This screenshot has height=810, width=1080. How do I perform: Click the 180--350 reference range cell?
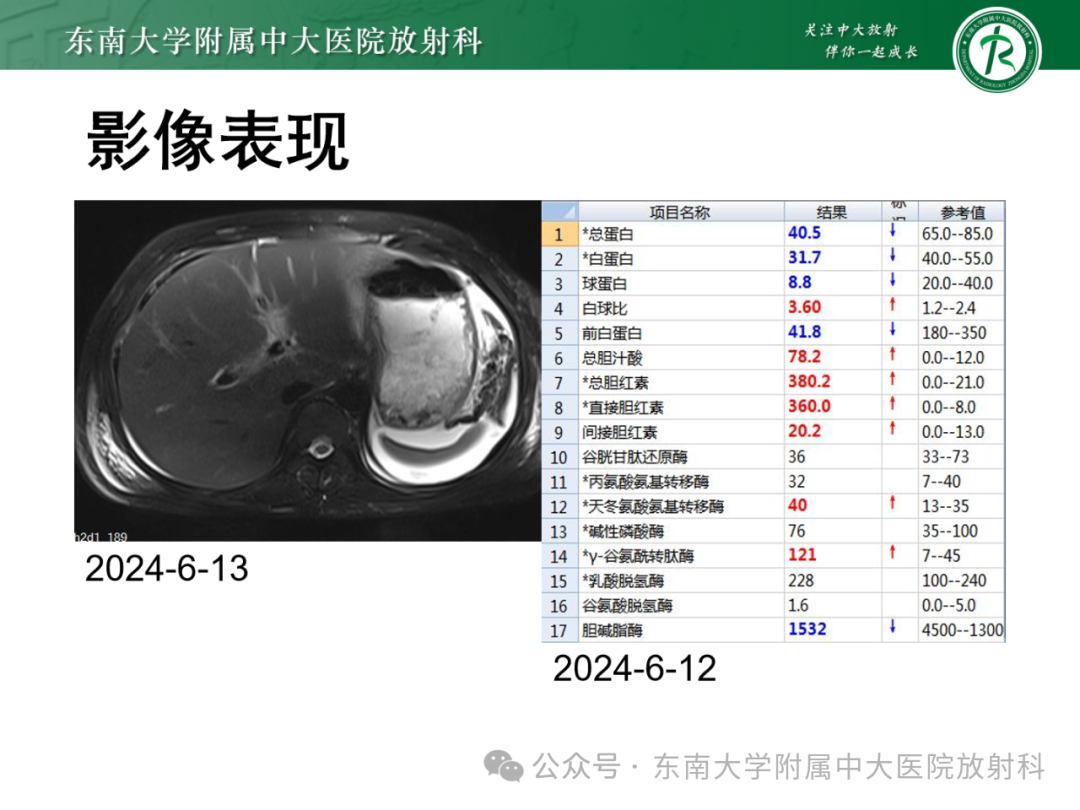[x=962, y=333]
